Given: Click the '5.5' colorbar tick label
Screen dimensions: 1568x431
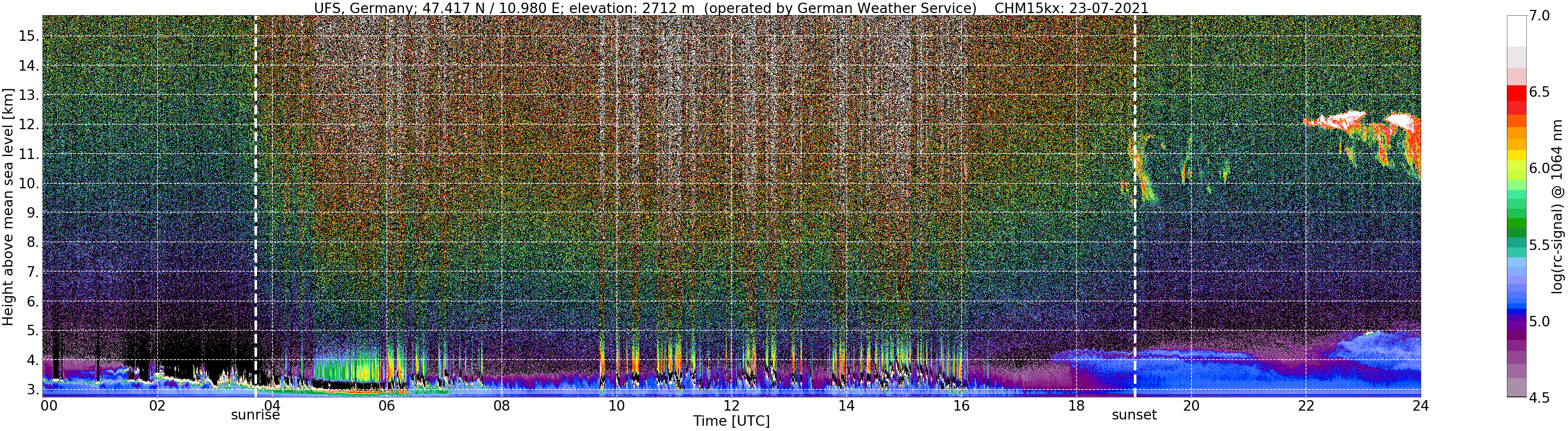Looking at the screenshot, I should pos(1539,244).
